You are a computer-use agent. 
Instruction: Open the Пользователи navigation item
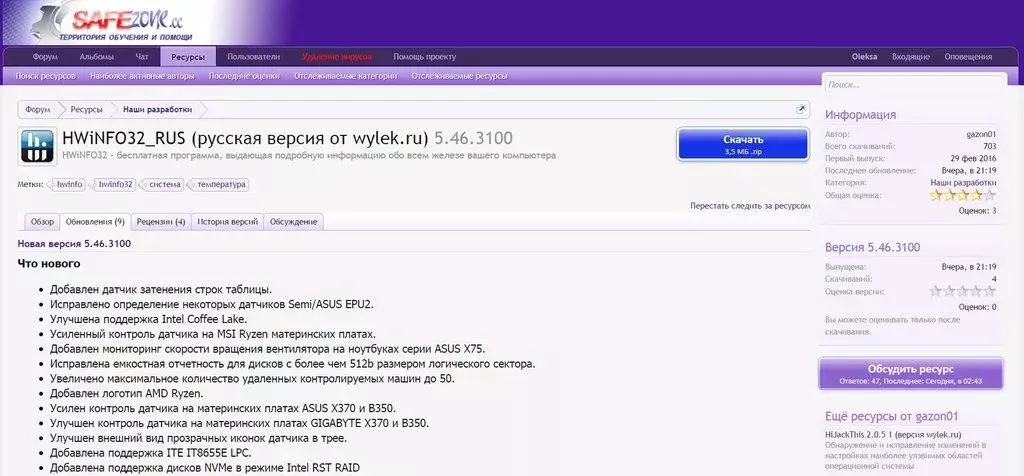[253, 57]
